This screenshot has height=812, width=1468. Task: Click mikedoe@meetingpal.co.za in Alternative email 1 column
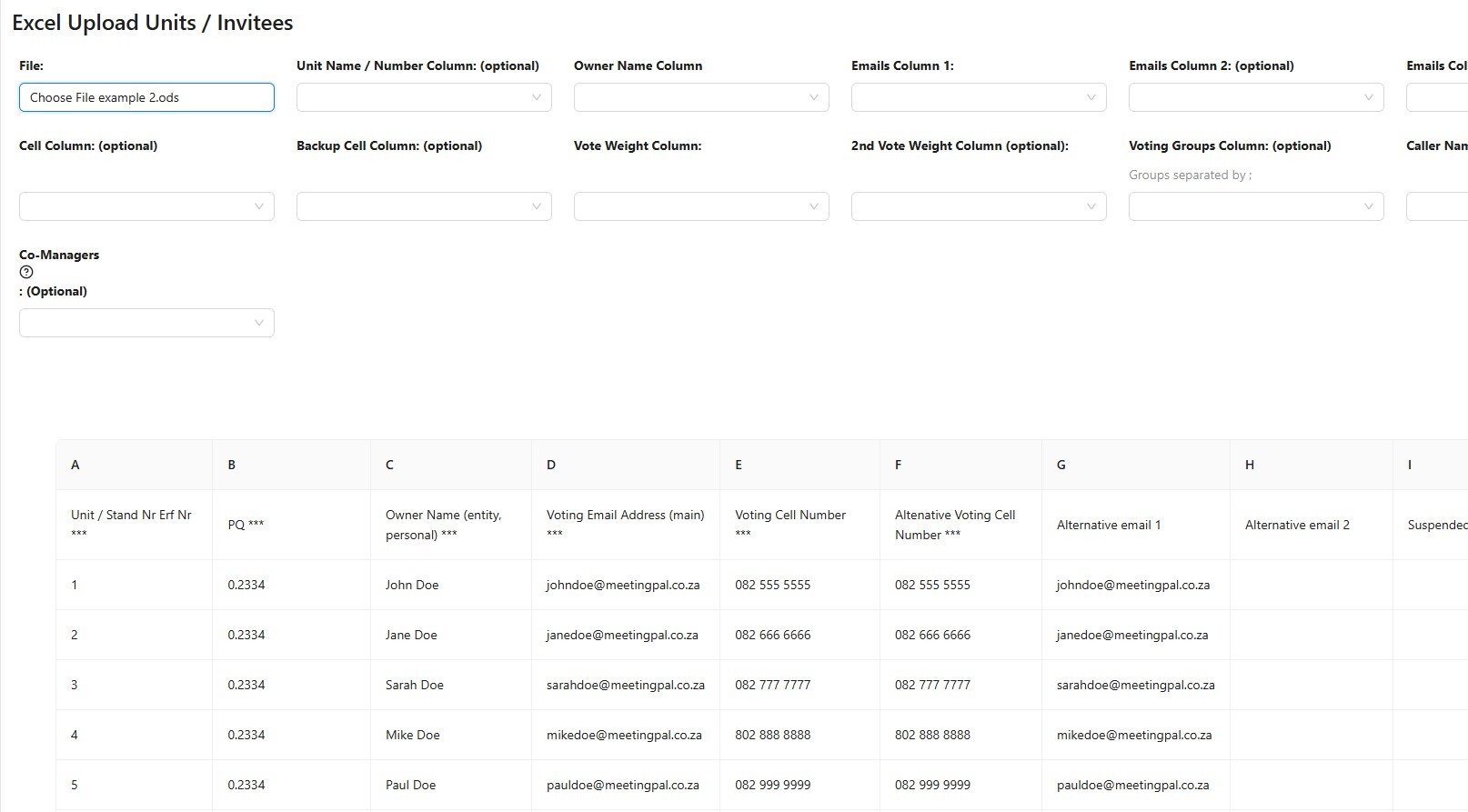click(x=1133, y=735)
